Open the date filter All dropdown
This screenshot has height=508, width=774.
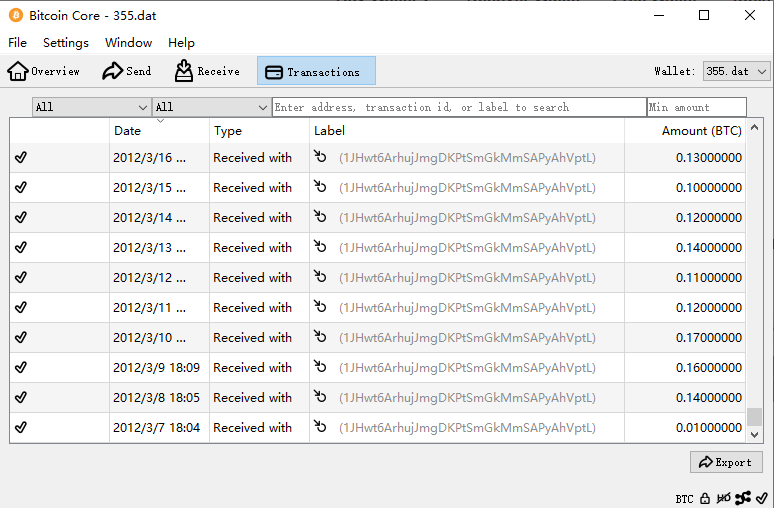[x=91, y=107]
